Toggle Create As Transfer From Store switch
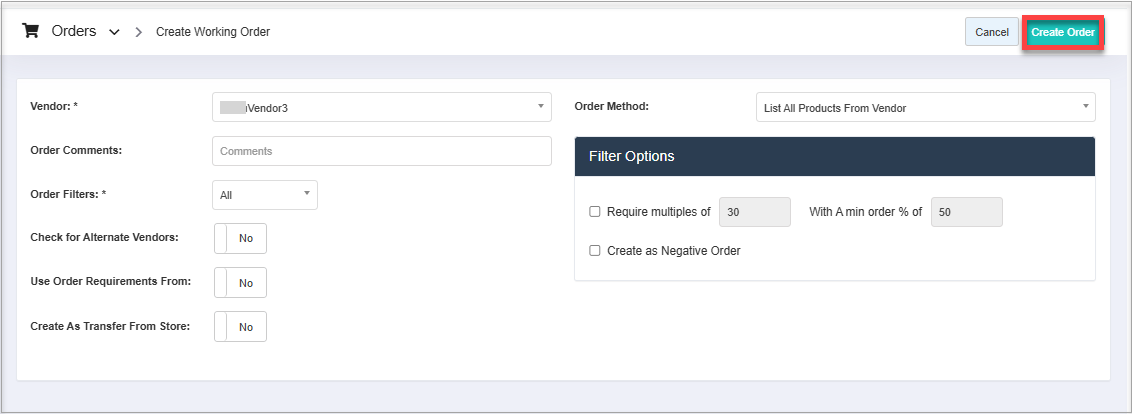The width and height of the screenshot is (1132, 414). coord(240,327)
